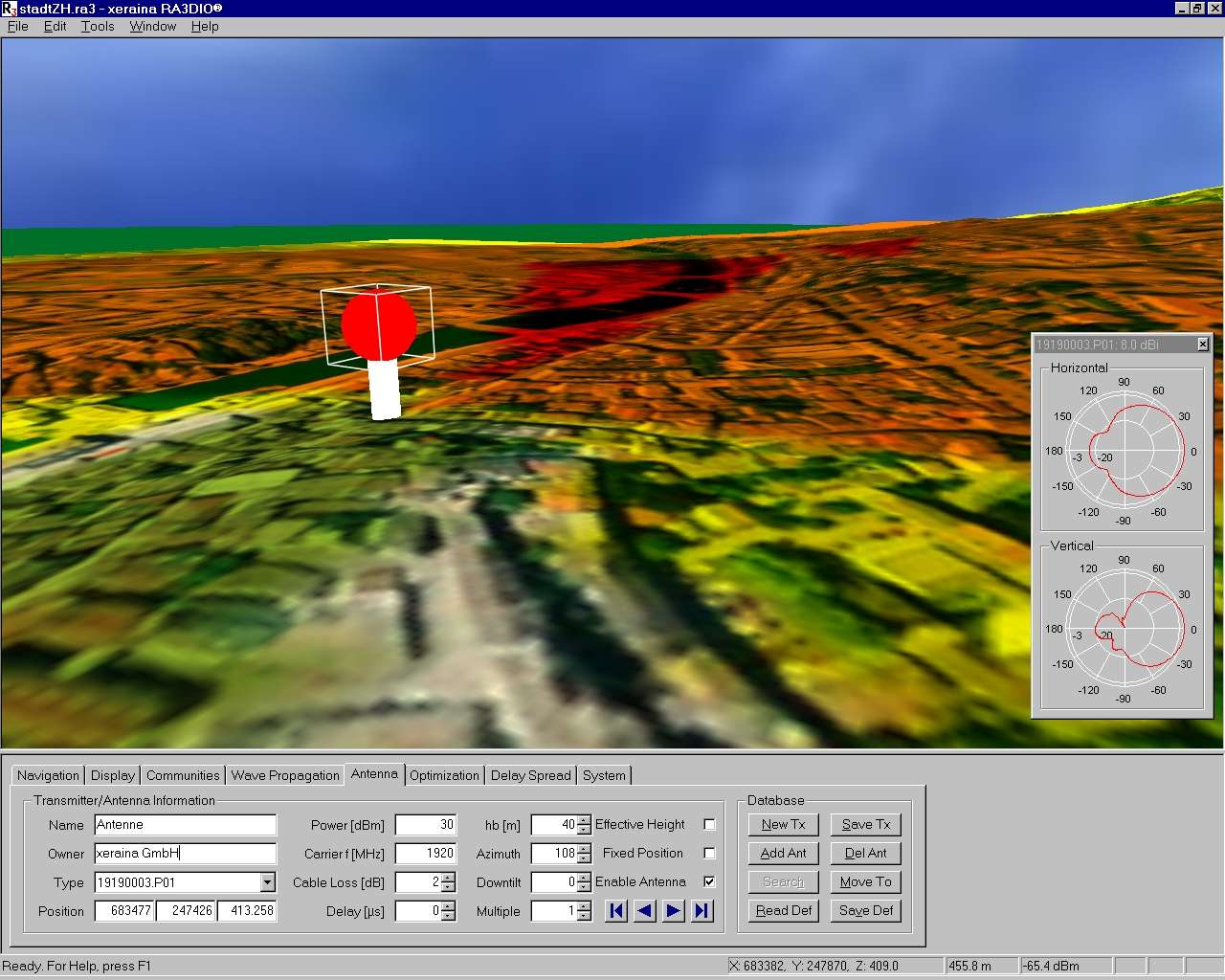Increase the hb [m] height spinner
This screenshot has height=980, width=1225.
point(584,819)
